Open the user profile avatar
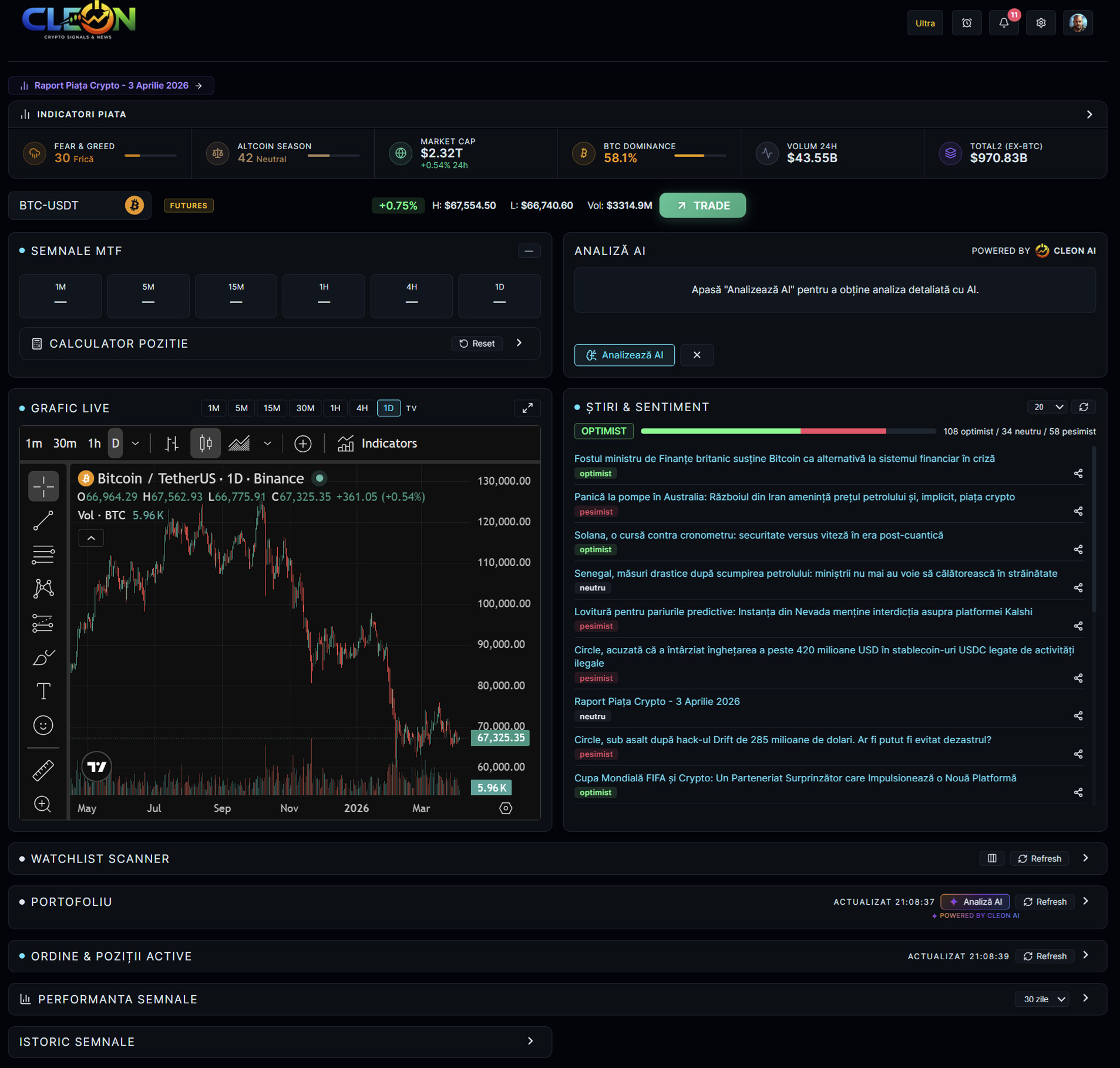The width and height of the screenshot is (1120, 1068). (x=1078, y=23)
